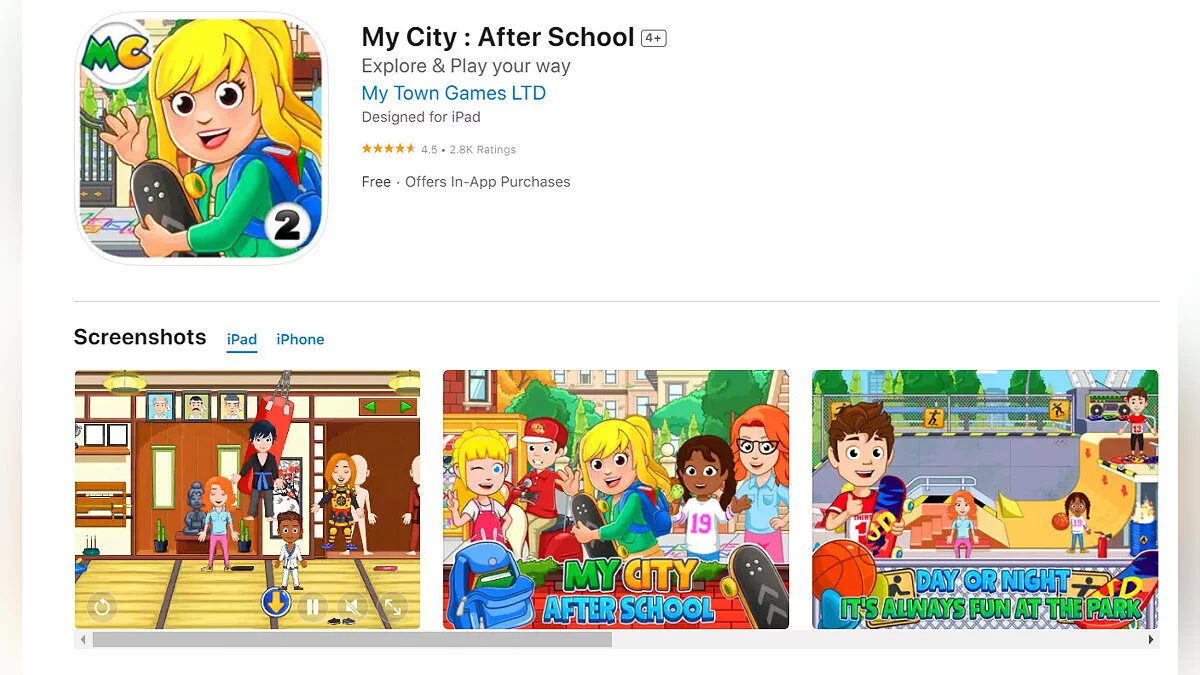Click the replay video icon

tap(102, 606)
